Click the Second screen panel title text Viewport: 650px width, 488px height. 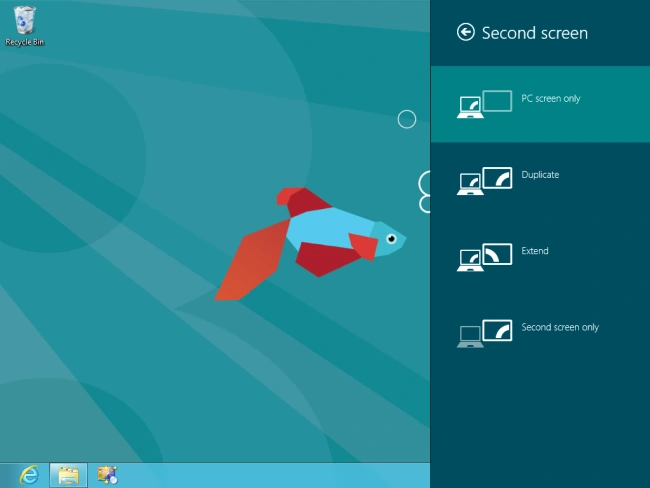tap(535, 33)
